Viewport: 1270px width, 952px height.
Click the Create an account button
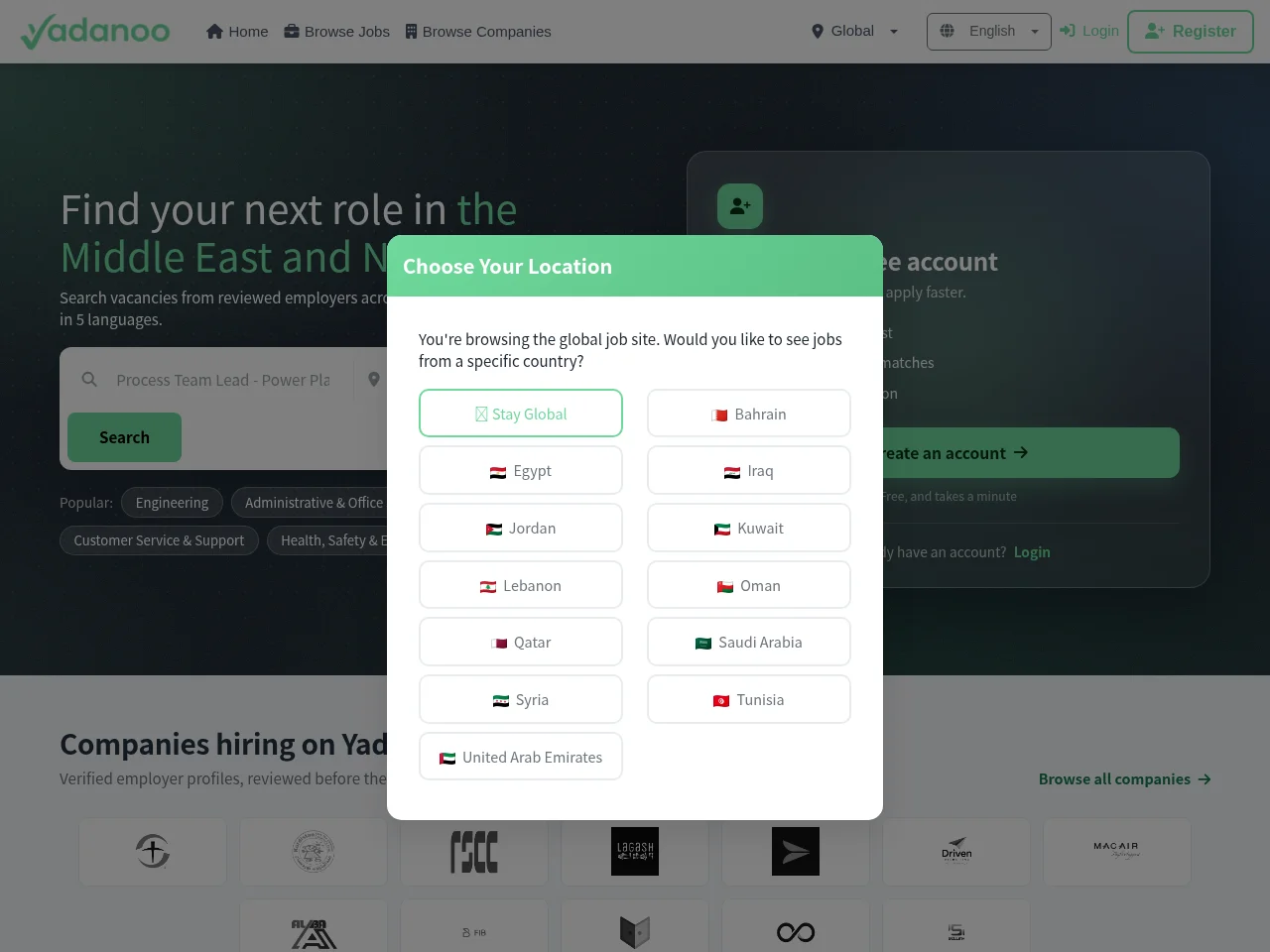point(1031,453)
